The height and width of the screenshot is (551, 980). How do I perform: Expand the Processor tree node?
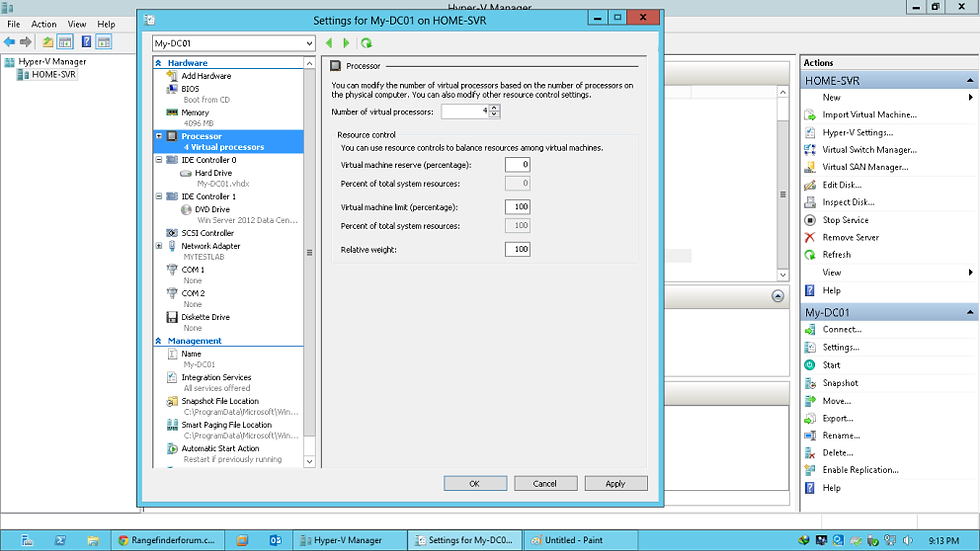click(x=159, y=136)
